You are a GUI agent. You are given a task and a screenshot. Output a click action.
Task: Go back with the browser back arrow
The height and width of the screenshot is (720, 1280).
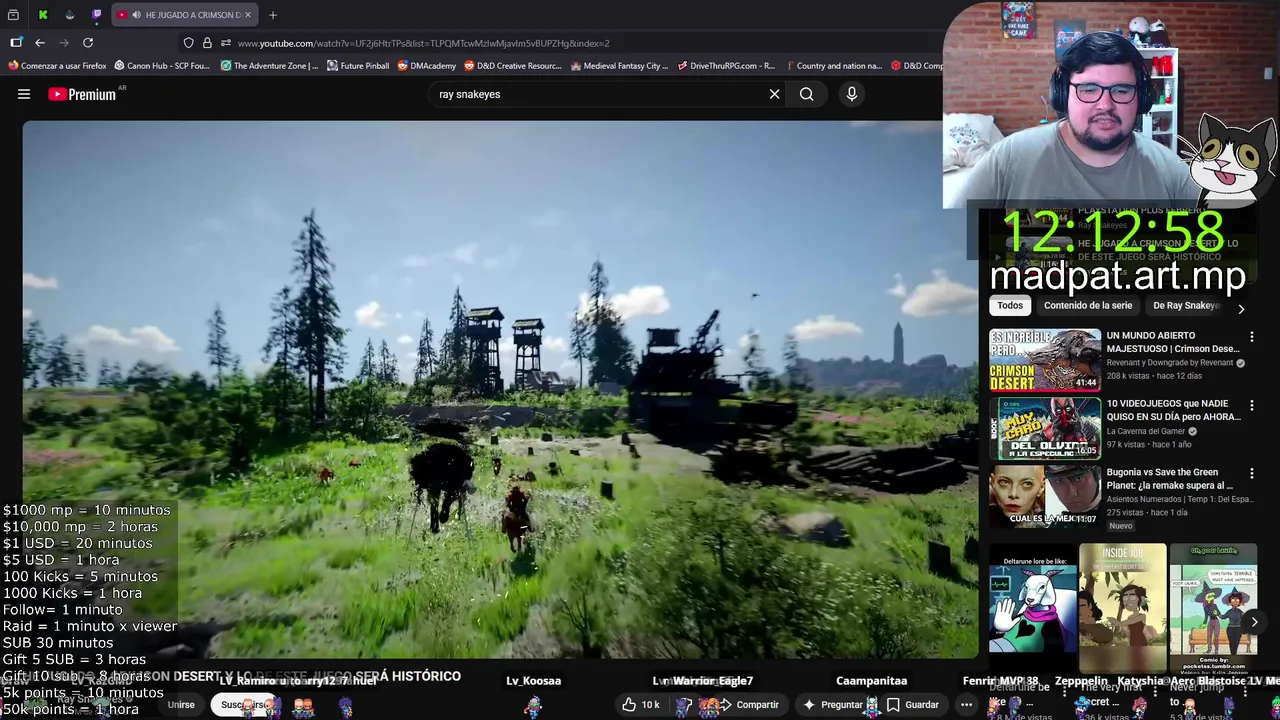click(x=40, y=43)
